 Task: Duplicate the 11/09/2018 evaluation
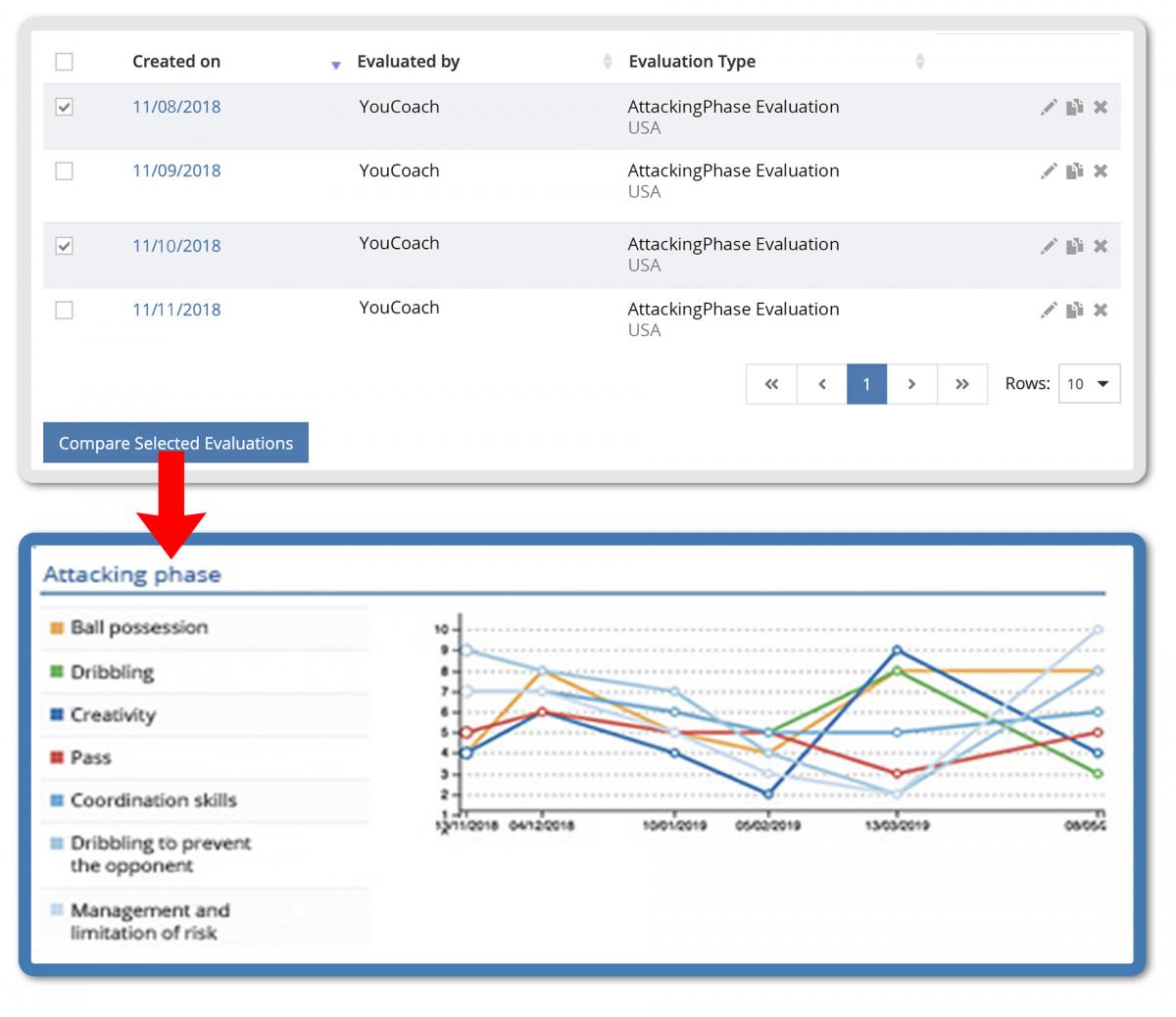pos(1075,170)
